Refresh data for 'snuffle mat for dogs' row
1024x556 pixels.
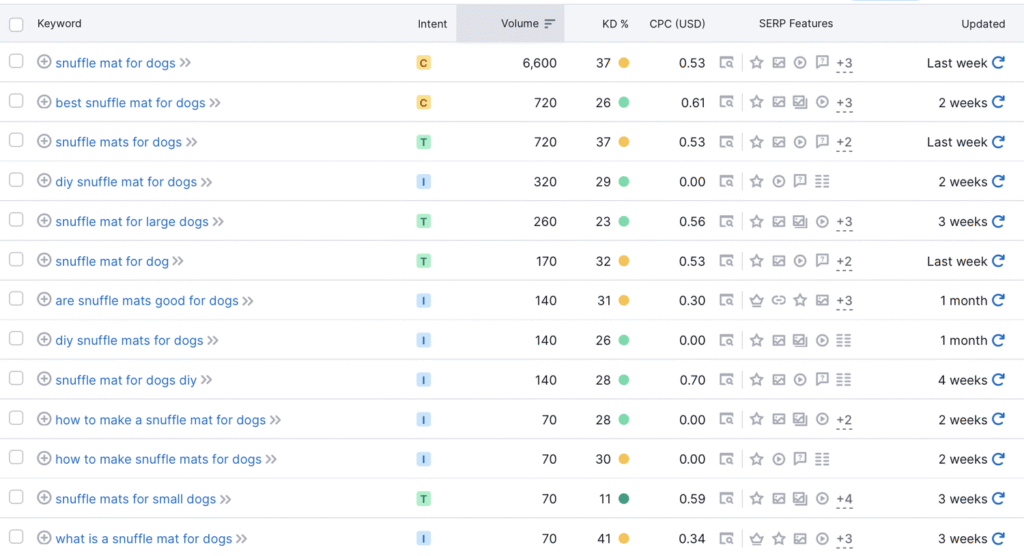998,63
